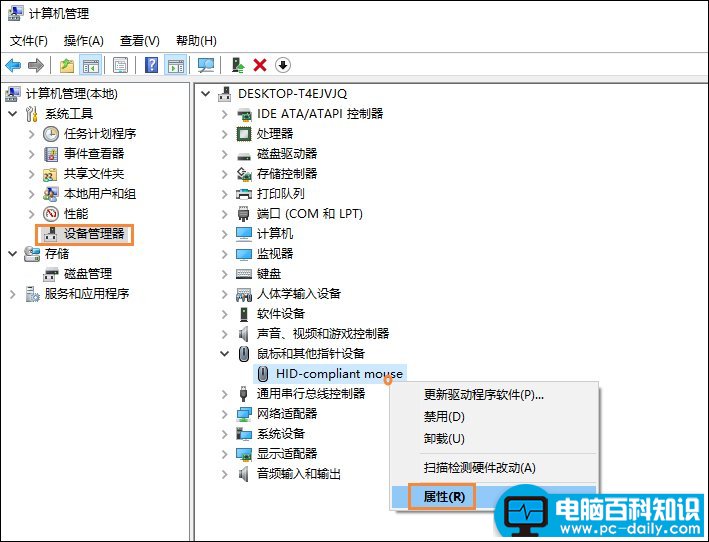Select the Software devices (软件设备) row
Screen dimensions: 709x542
(x=270, y=314)
